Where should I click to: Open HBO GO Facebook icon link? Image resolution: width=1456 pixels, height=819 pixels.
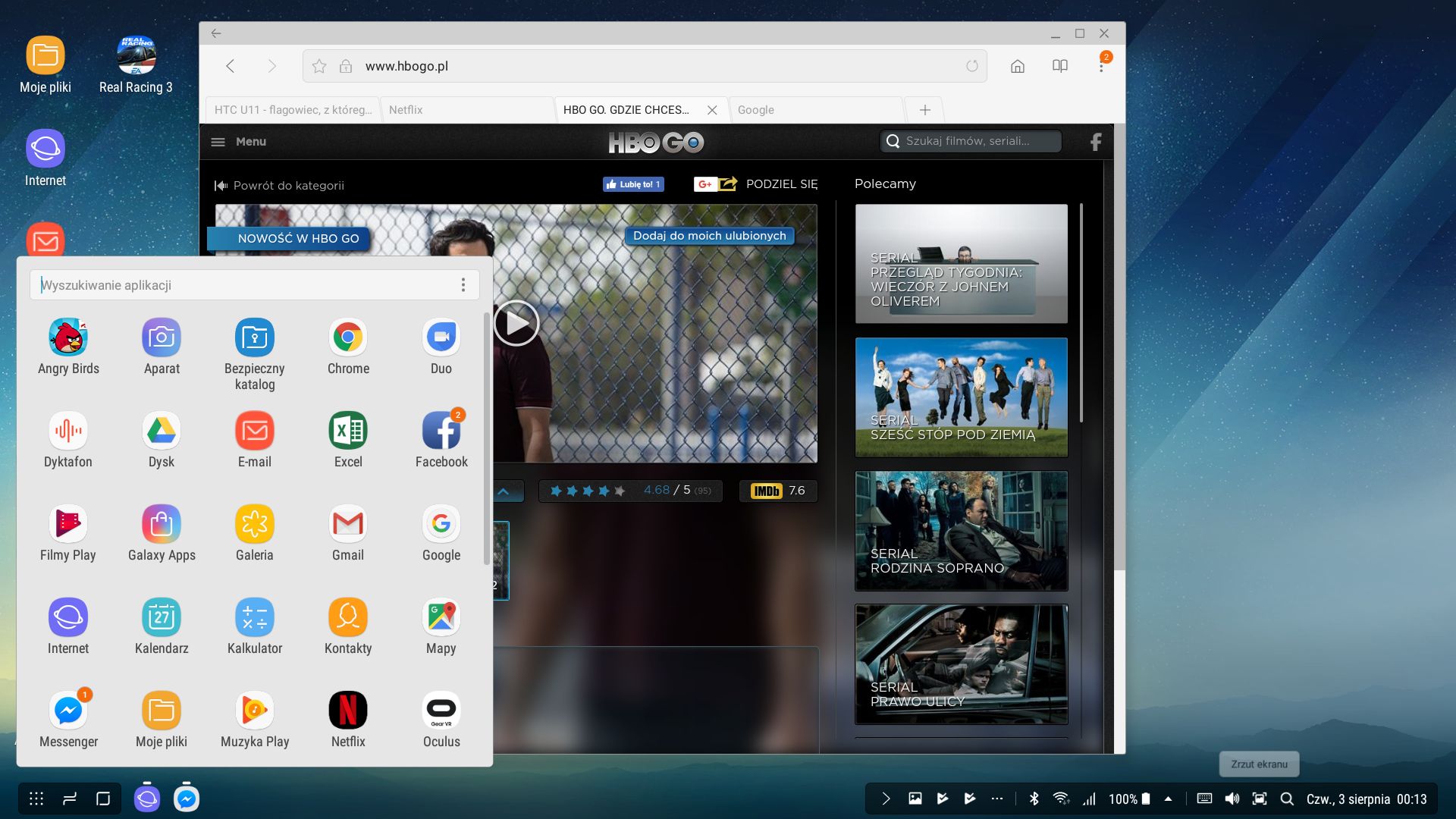pyautogui.click(x=1096, y=142)
